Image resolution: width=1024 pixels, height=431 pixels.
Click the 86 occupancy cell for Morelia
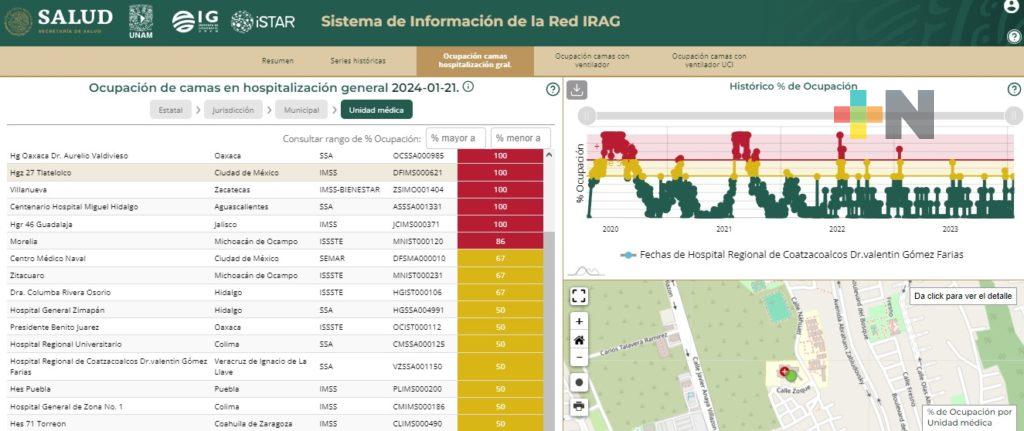click(x=500, y=241)
